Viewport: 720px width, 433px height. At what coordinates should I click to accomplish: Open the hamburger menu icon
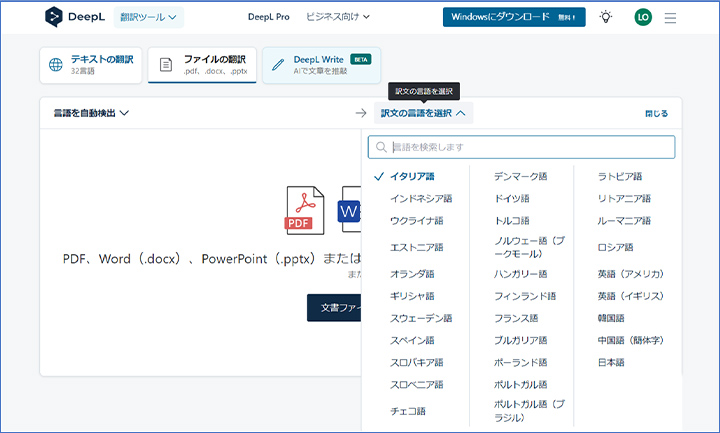(x=670, y=18)
